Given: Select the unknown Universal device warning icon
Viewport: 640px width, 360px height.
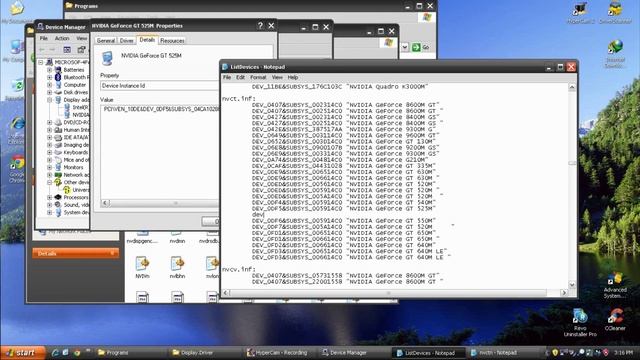Looking at the screenshot, I should tap(67, 190).
